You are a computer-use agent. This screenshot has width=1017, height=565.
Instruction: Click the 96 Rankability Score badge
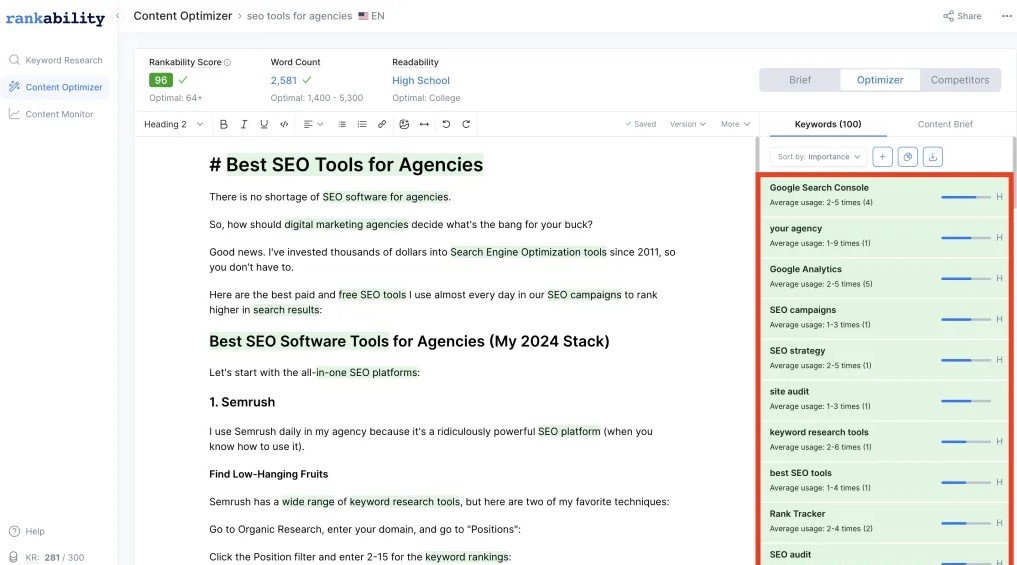pyautogui.click(x=160, y=80)
